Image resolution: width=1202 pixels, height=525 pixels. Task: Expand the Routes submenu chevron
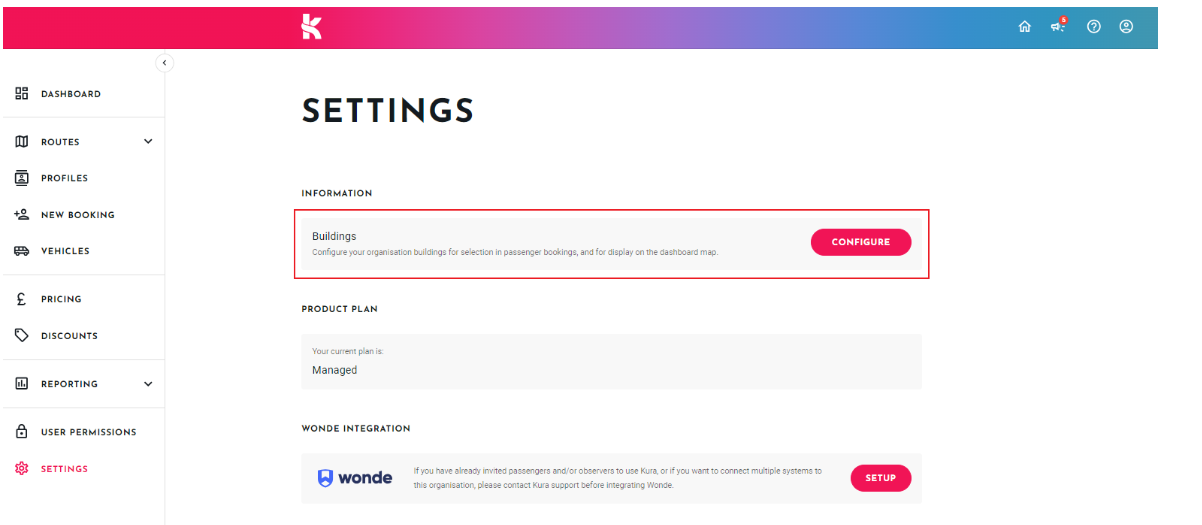pyautogui.click(x=148, y=142)
